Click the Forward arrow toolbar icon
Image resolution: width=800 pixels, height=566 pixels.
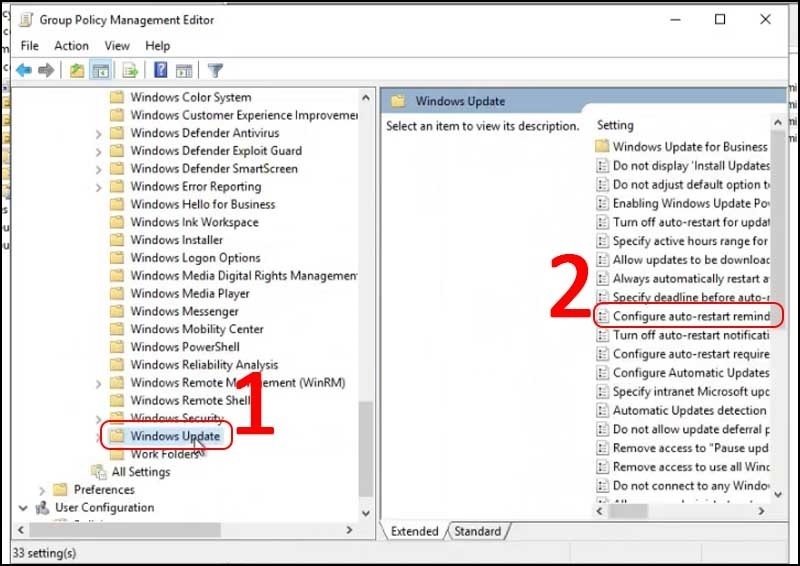point(45,70)
